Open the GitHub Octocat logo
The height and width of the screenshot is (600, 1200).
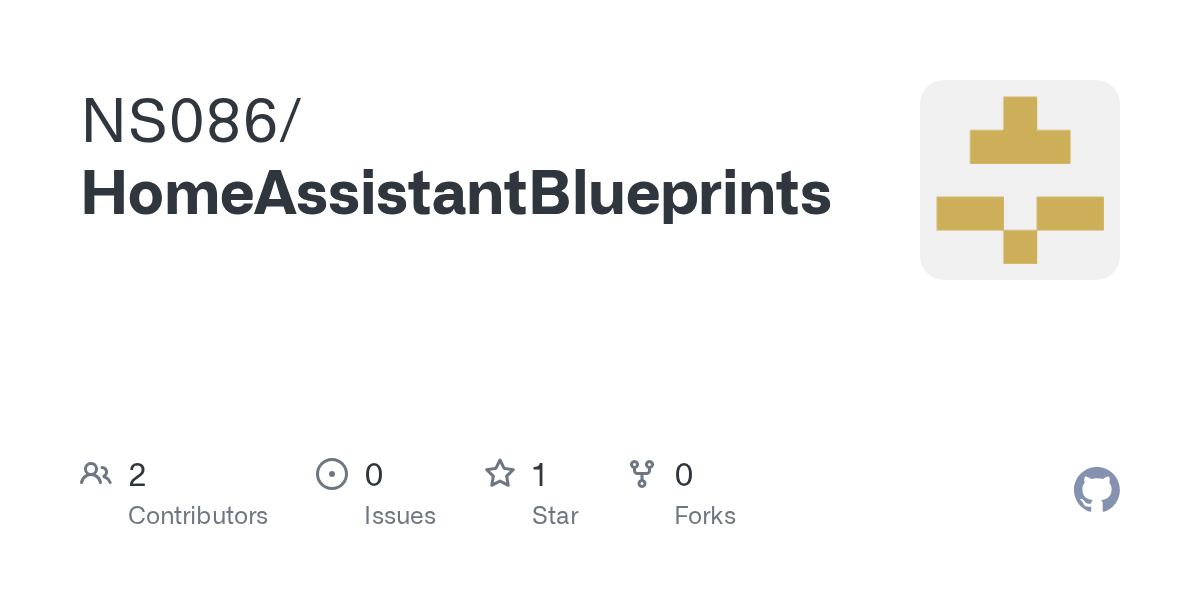(1097, 490)
